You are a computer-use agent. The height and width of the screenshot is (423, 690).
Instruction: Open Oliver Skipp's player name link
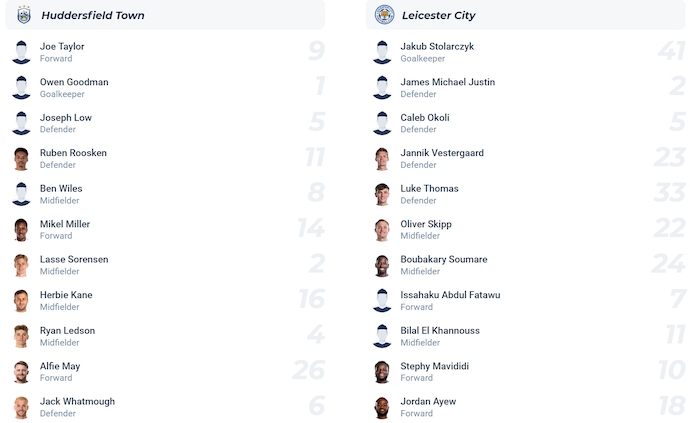pos(426,224)
